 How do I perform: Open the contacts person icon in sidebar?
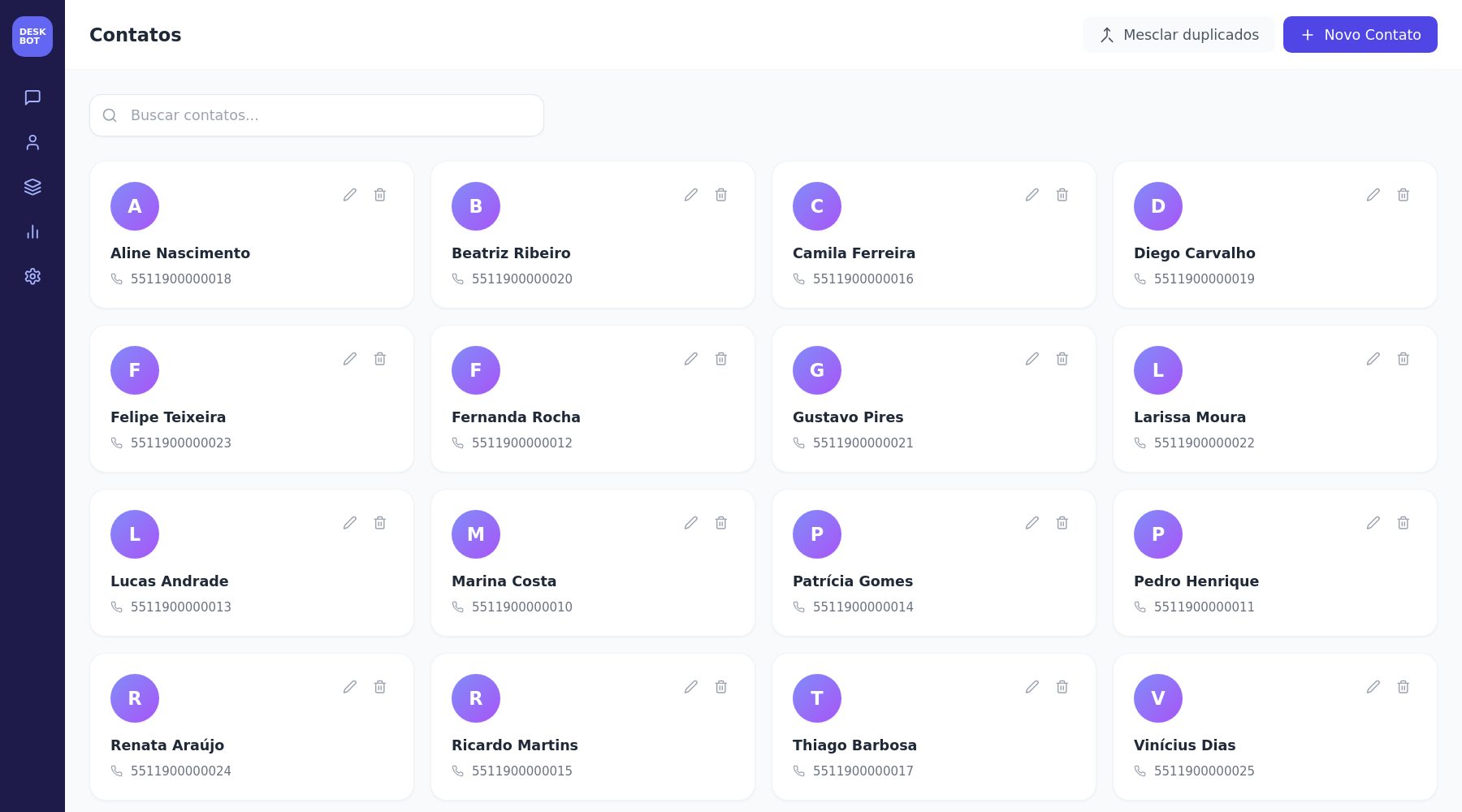pyautogui.click(x=32, y=142)
